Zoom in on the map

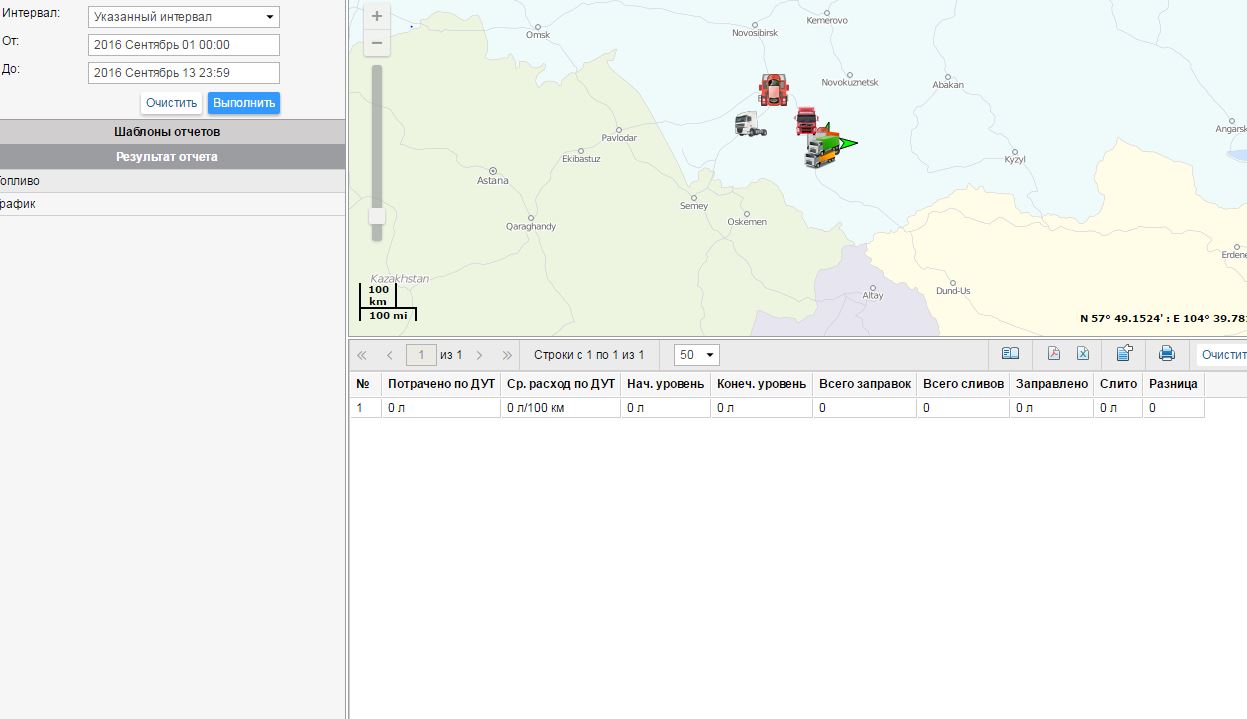point(377,16)
